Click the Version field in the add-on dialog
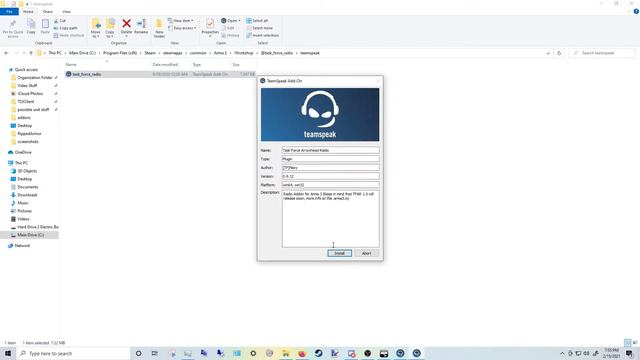Screen dimensions: 640x360 click(x=330, y=176)
